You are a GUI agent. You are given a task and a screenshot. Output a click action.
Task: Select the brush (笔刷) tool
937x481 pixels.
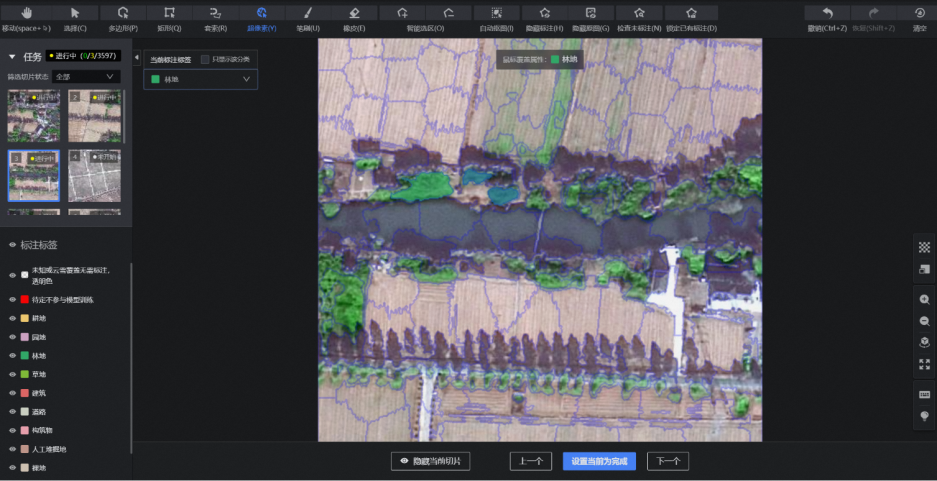[x=307, y=14]
